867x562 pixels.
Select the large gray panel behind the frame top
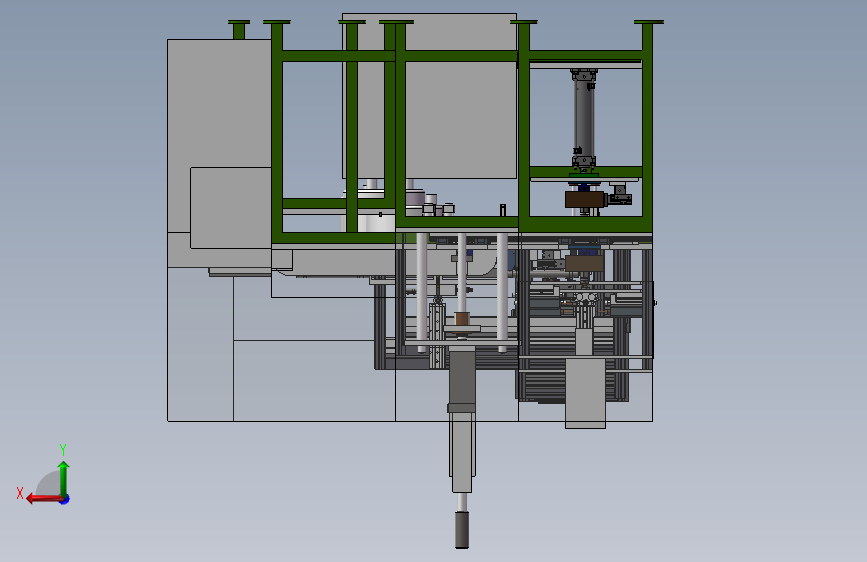click(430, 95)
